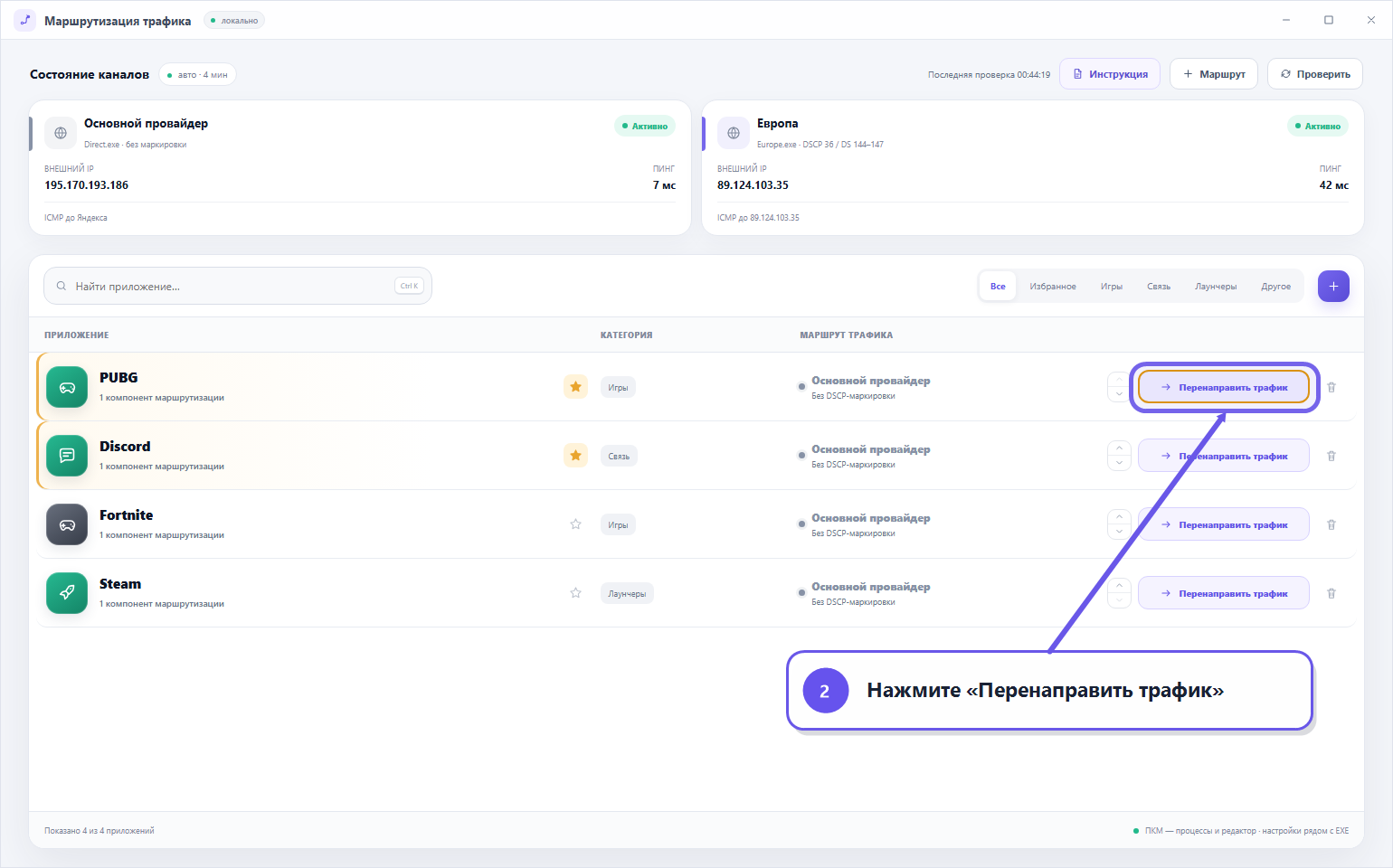Click the Discord chat app icon

pyautogui.click(x=67, y=456)
